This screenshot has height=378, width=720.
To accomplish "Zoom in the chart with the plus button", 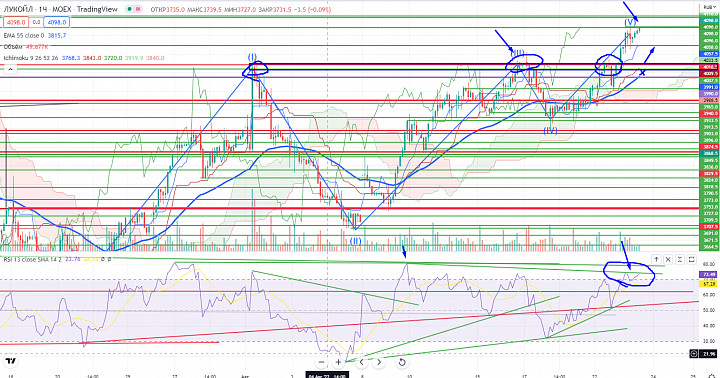I will point(338,362).
